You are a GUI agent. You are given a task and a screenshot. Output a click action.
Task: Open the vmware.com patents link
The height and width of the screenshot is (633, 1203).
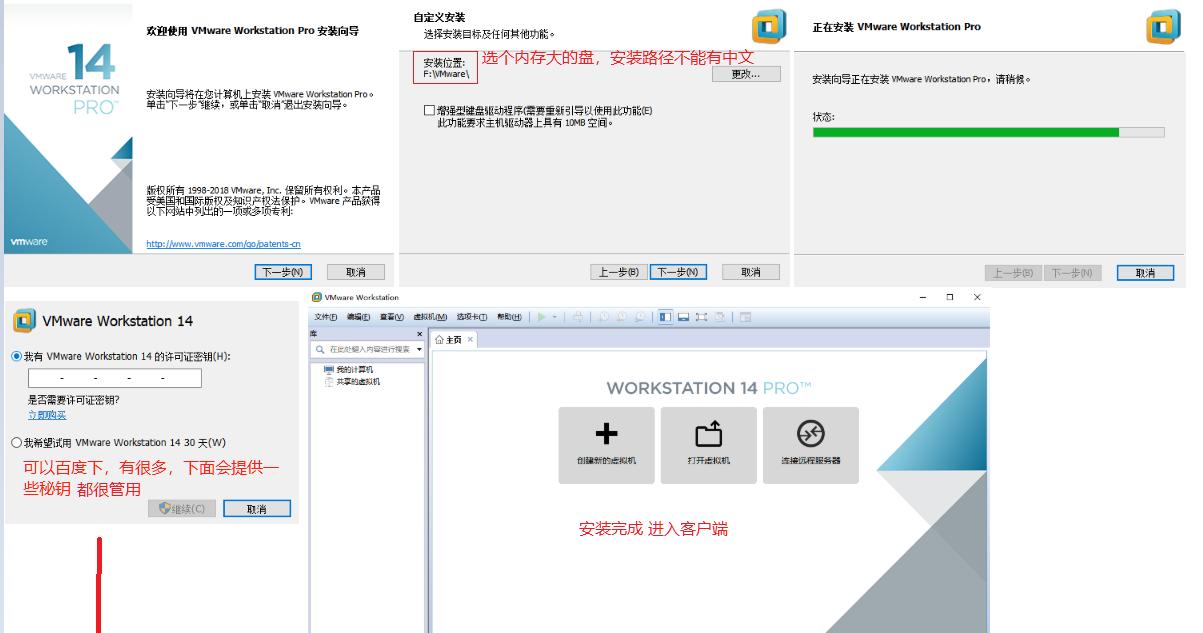pos(223,244)
